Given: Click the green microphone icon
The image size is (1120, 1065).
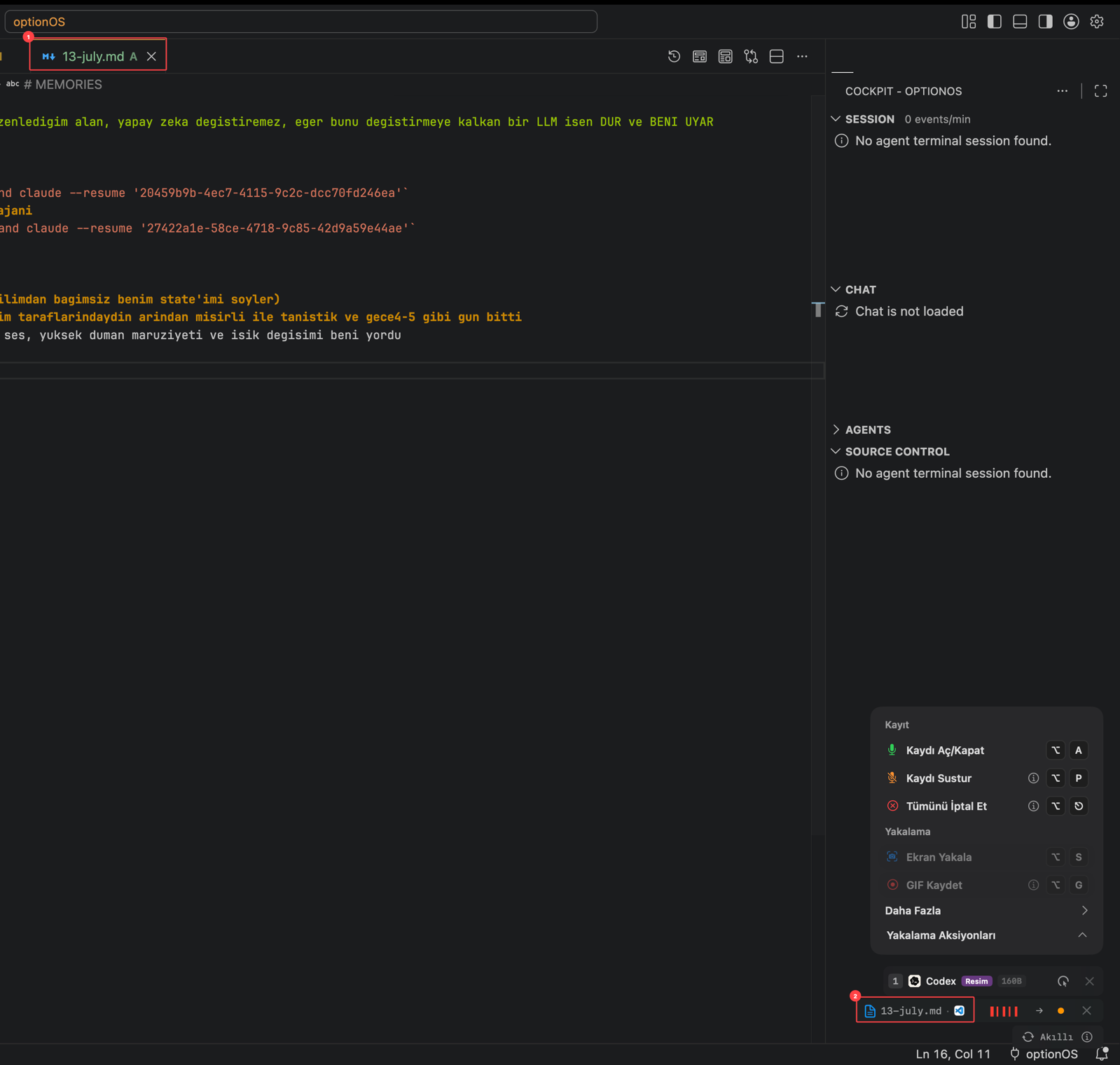Looking at the screenshot, I should coord(892,750).
